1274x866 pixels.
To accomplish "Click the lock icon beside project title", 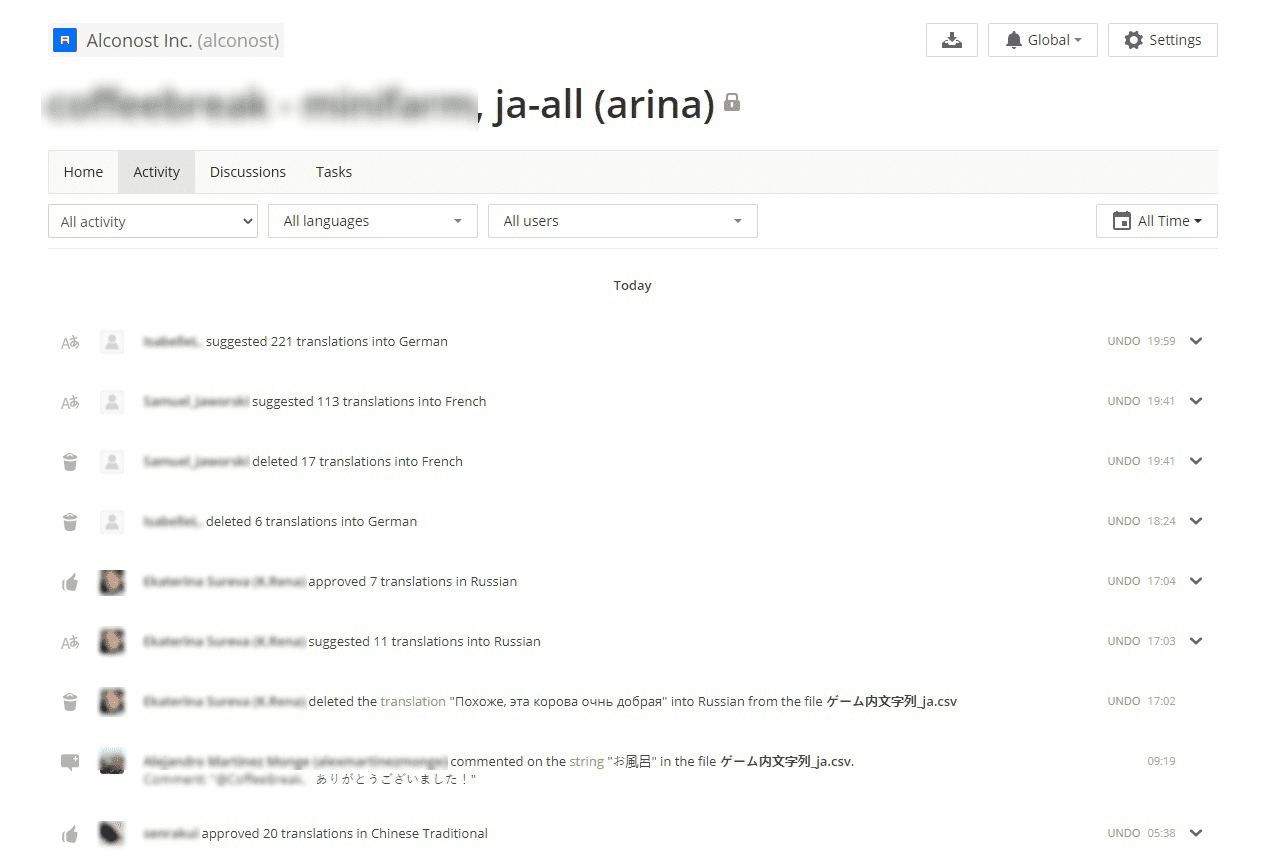I will point(732,102).
